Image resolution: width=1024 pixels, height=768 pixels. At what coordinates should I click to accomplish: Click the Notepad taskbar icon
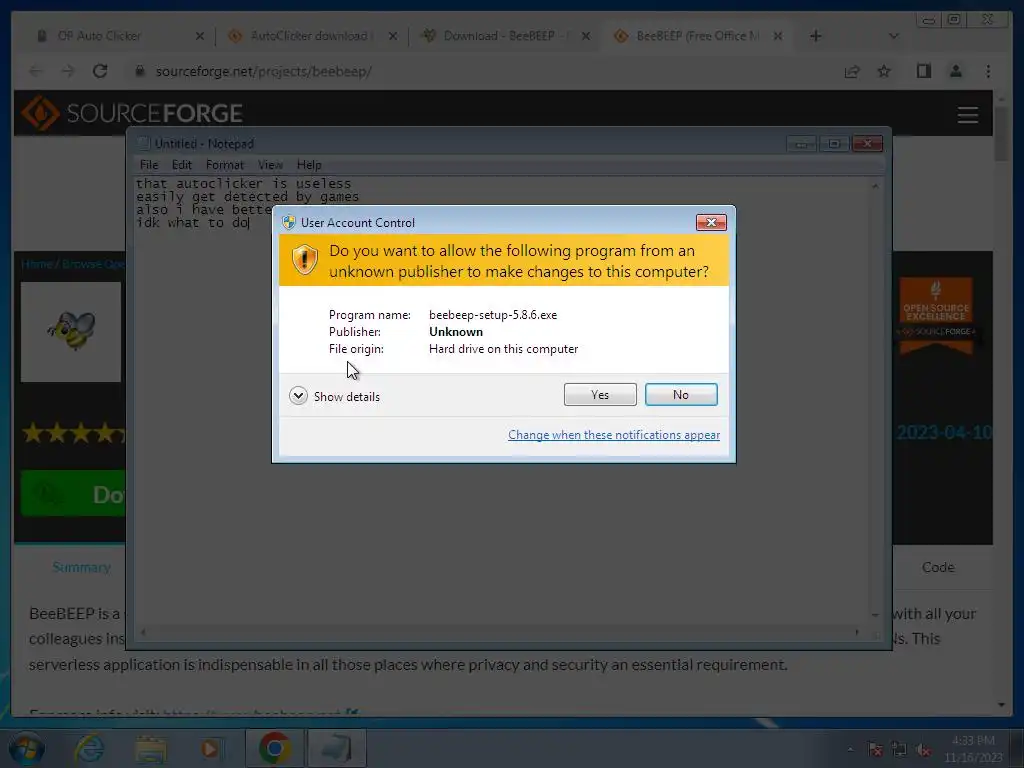tap(336, 748)
